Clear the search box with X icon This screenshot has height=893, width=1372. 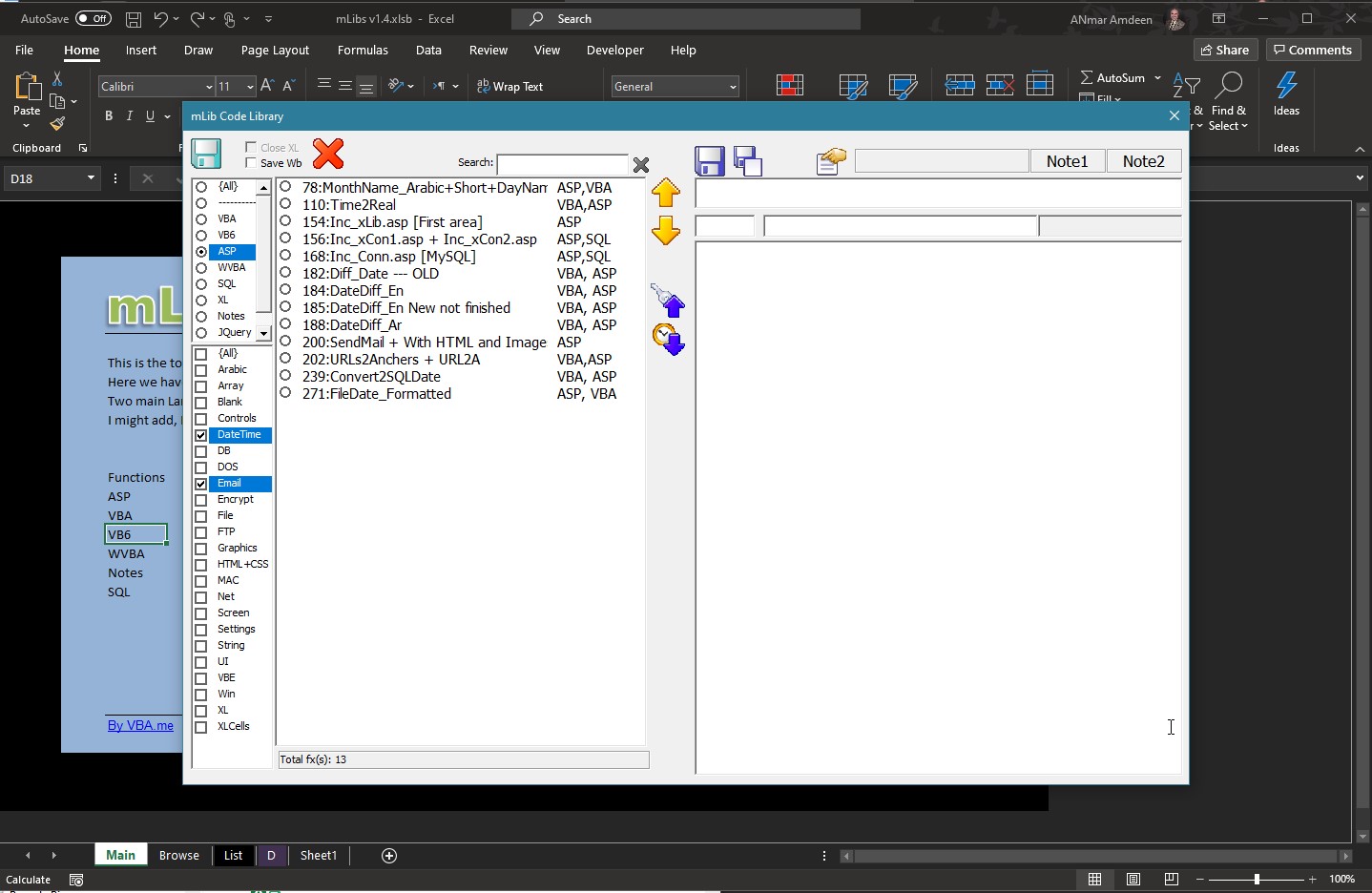tap(641, 165)
